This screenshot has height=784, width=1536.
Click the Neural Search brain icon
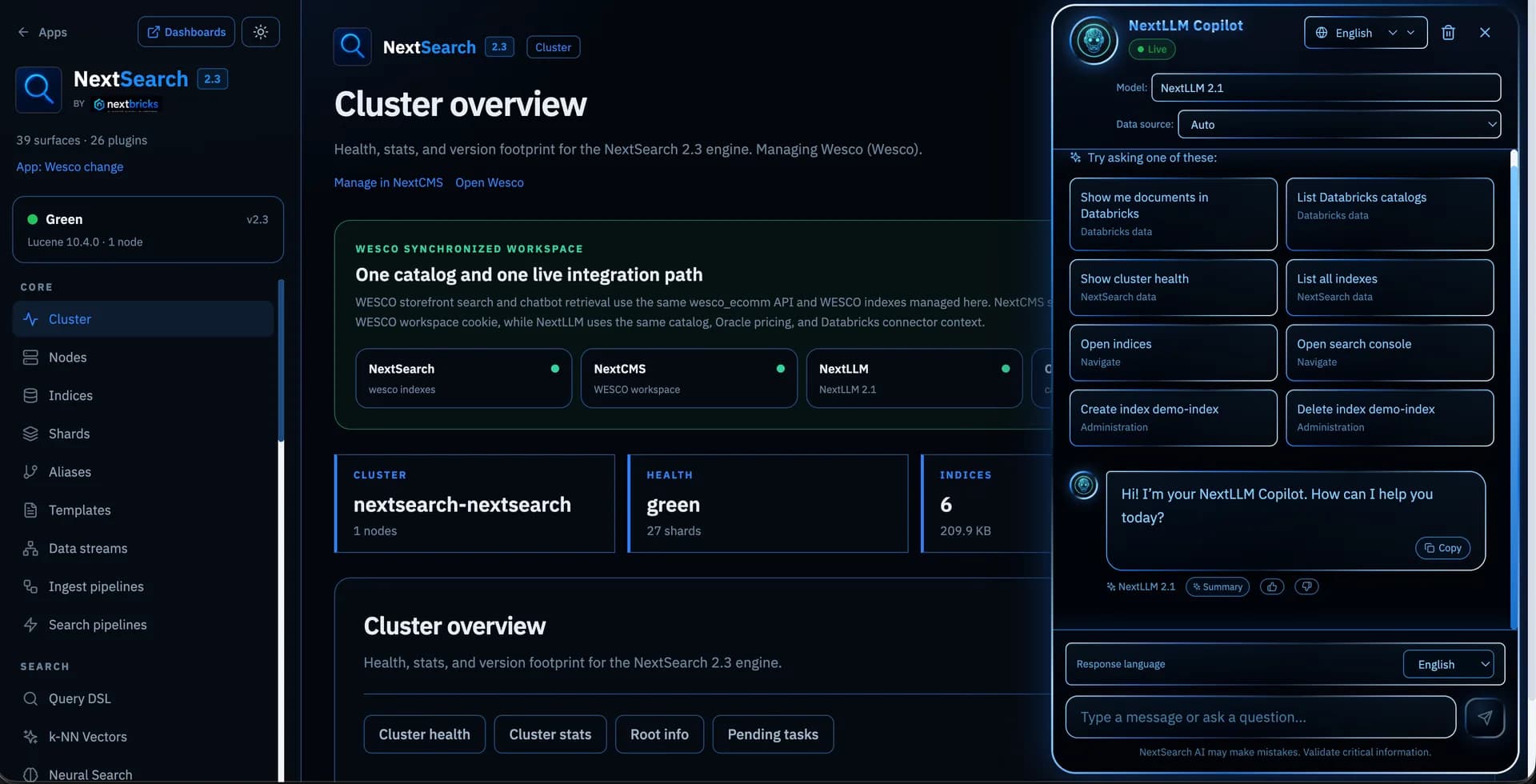point(30,774)
